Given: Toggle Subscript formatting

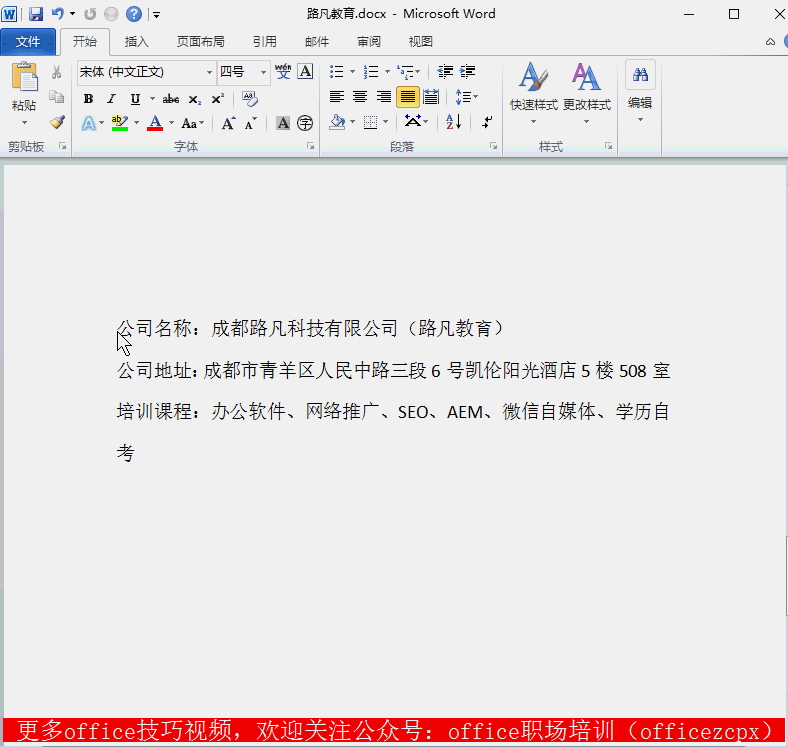Looking at the screenshot, I should coord(194,100).
